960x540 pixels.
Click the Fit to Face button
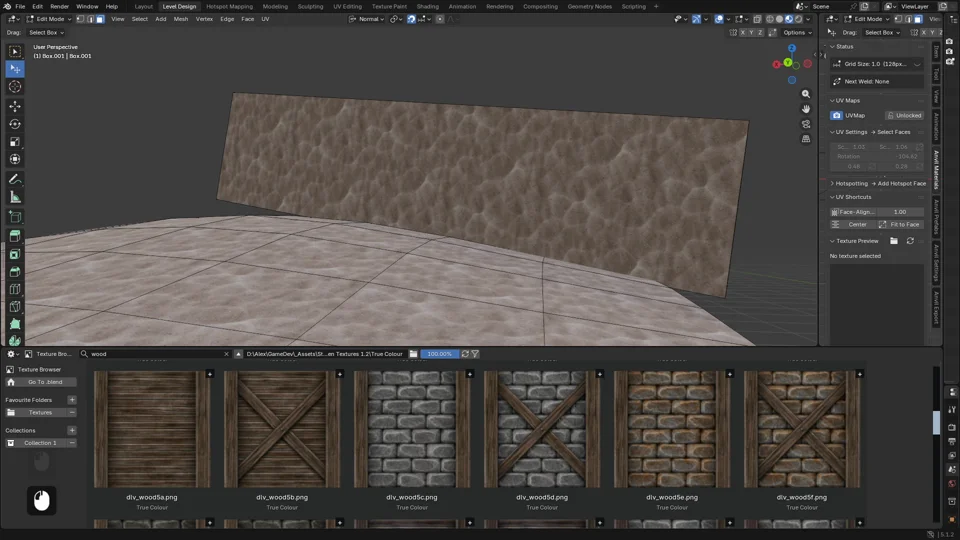pos(900,225)
